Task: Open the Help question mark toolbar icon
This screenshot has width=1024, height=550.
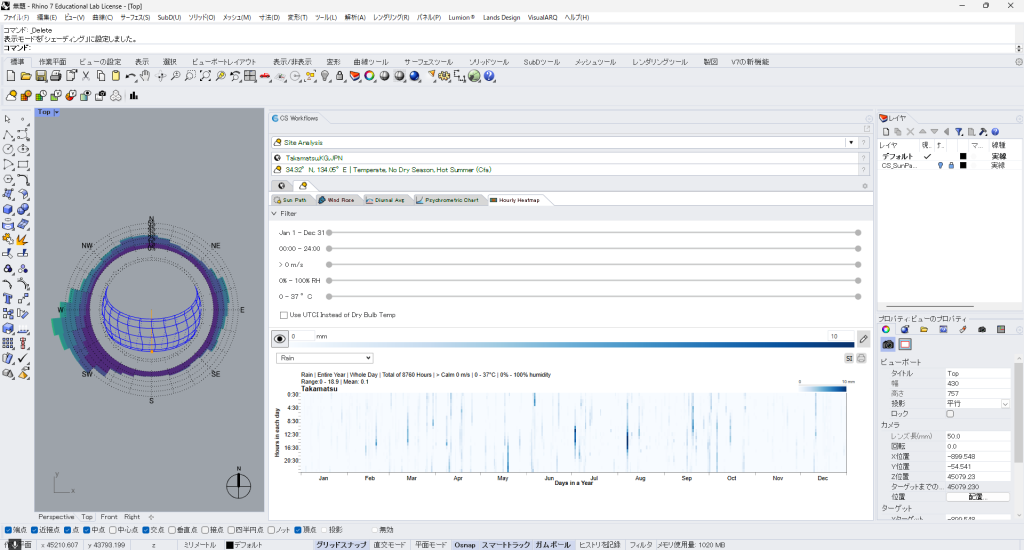Action: pos(489,76)
